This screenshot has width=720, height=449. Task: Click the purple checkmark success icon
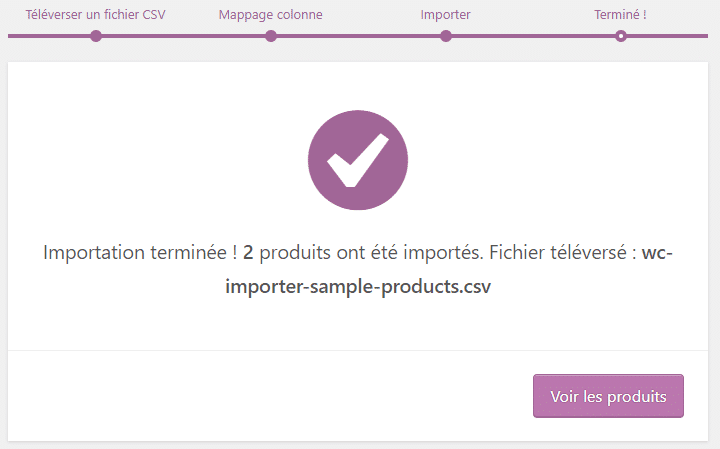[358, 160]
